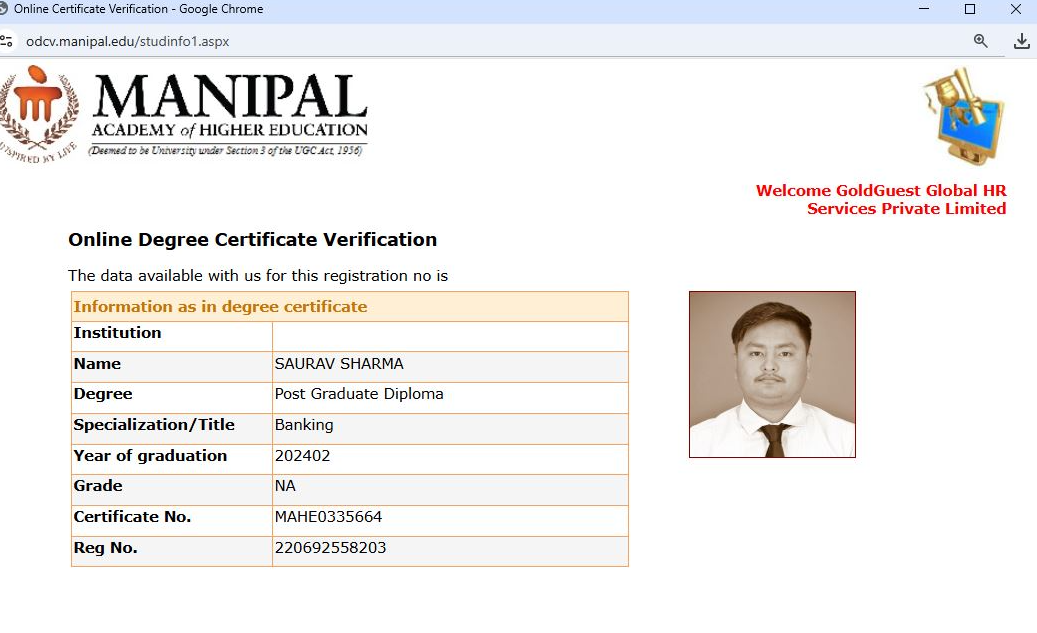Image resolution: width=1037 pixels, height=633 pixels.
Task: Minimize the Chrome window
Action: [922, 9]
